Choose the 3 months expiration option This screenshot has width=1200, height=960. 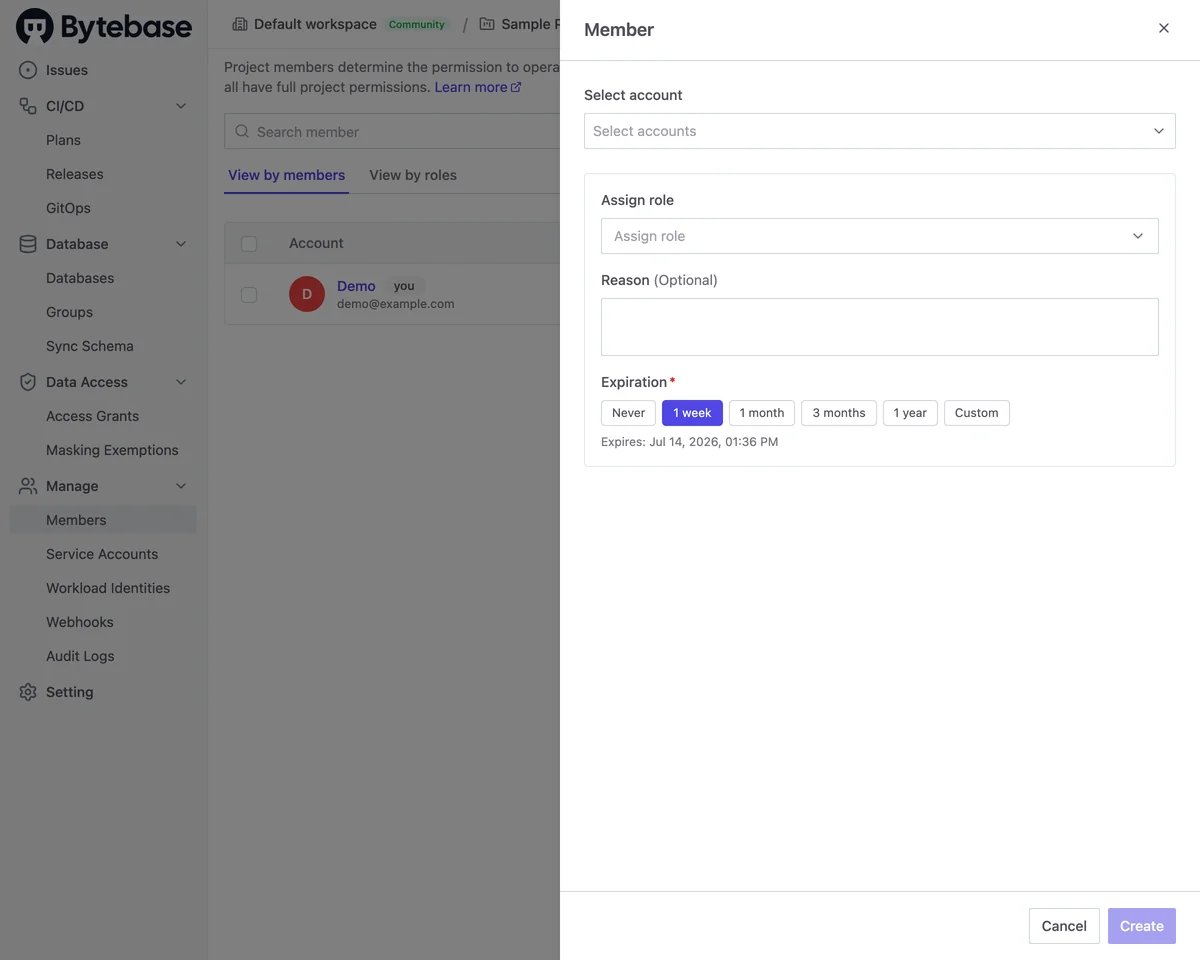(x=839, y=413)
